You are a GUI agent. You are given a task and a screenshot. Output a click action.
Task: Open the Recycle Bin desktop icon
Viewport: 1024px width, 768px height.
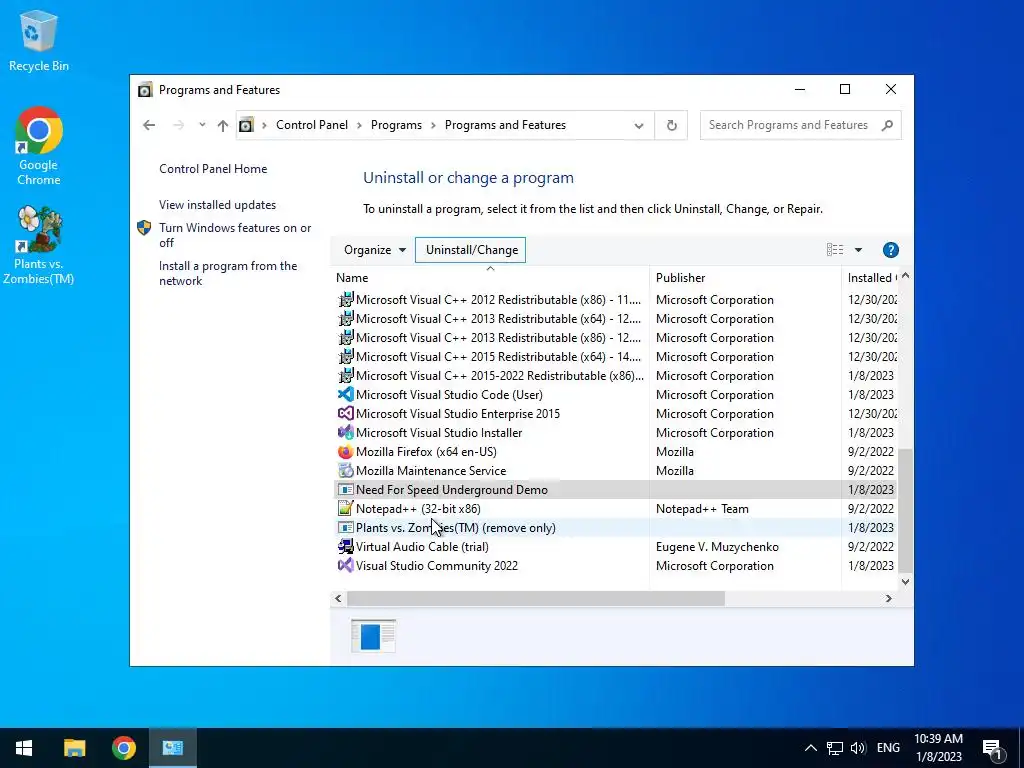coord(39,40)
